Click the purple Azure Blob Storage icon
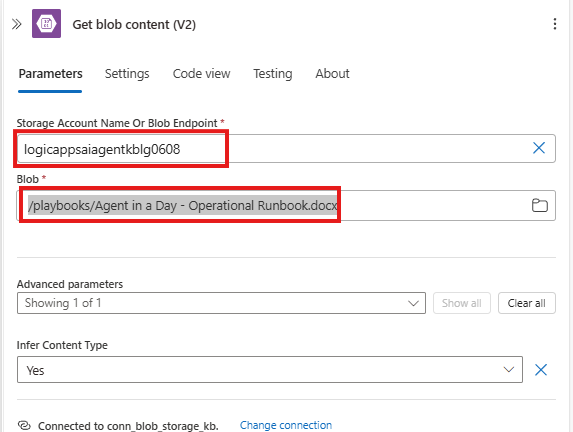 click(x=46, y=24)
